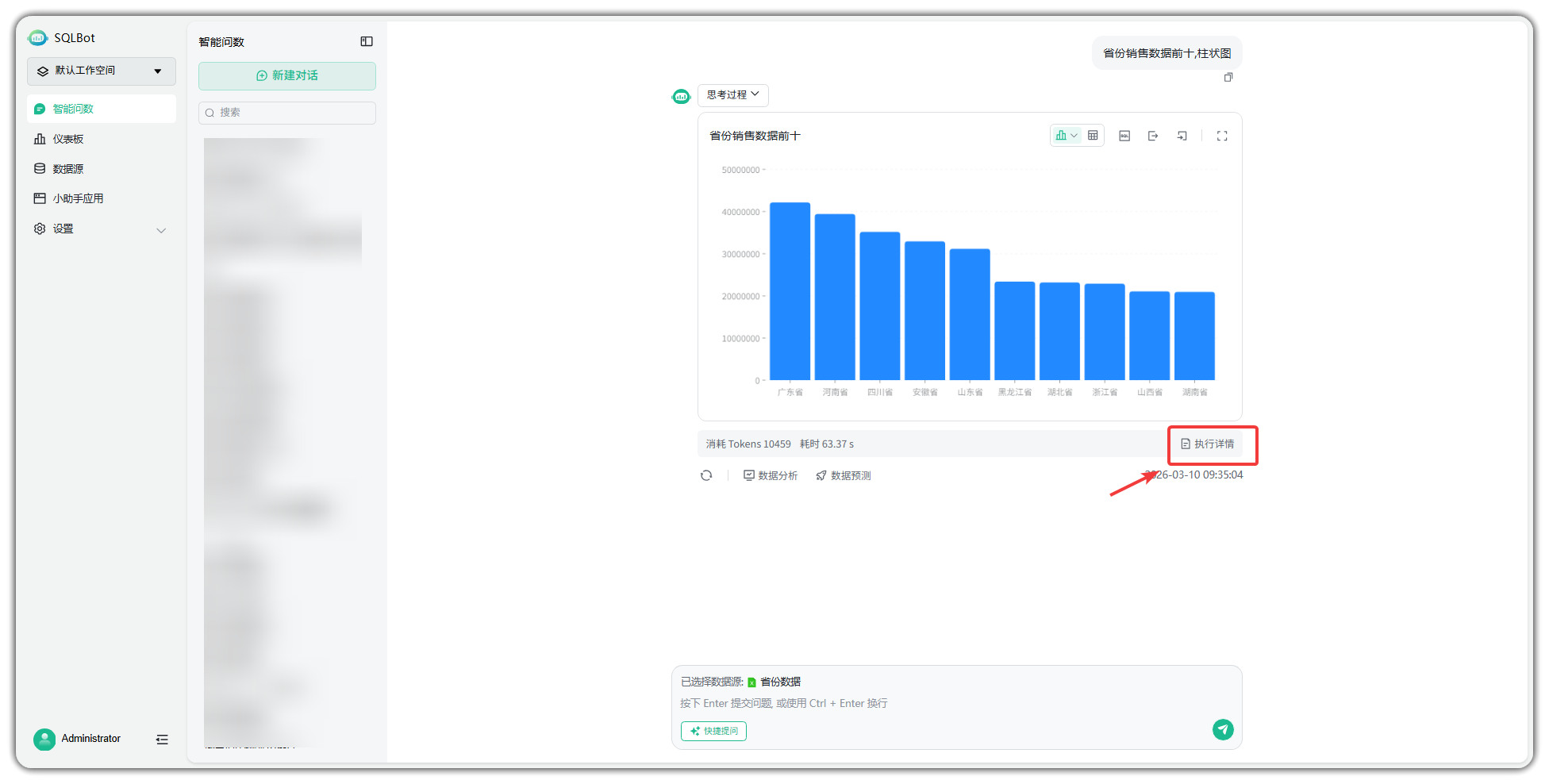
Task: Click the export chart data icon
Action: [x=1153, y=136]
